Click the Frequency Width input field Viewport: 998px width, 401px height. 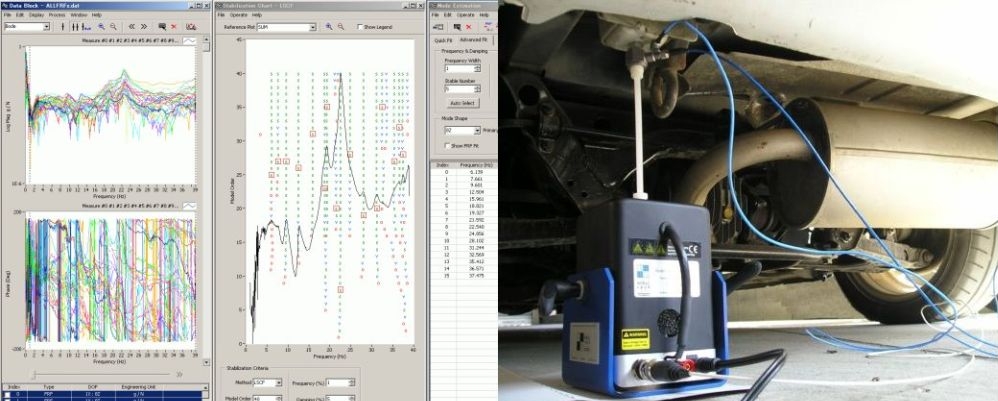[459, 68]
